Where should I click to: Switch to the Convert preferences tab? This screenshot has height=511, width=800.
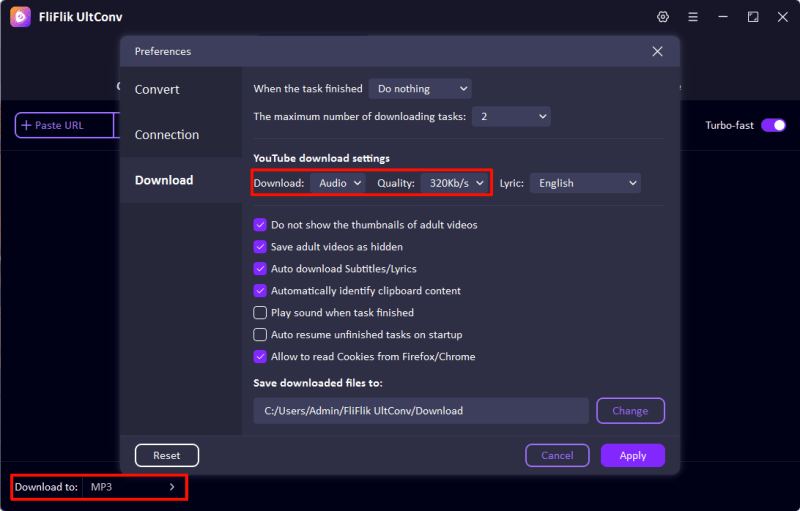pos(158,89)
